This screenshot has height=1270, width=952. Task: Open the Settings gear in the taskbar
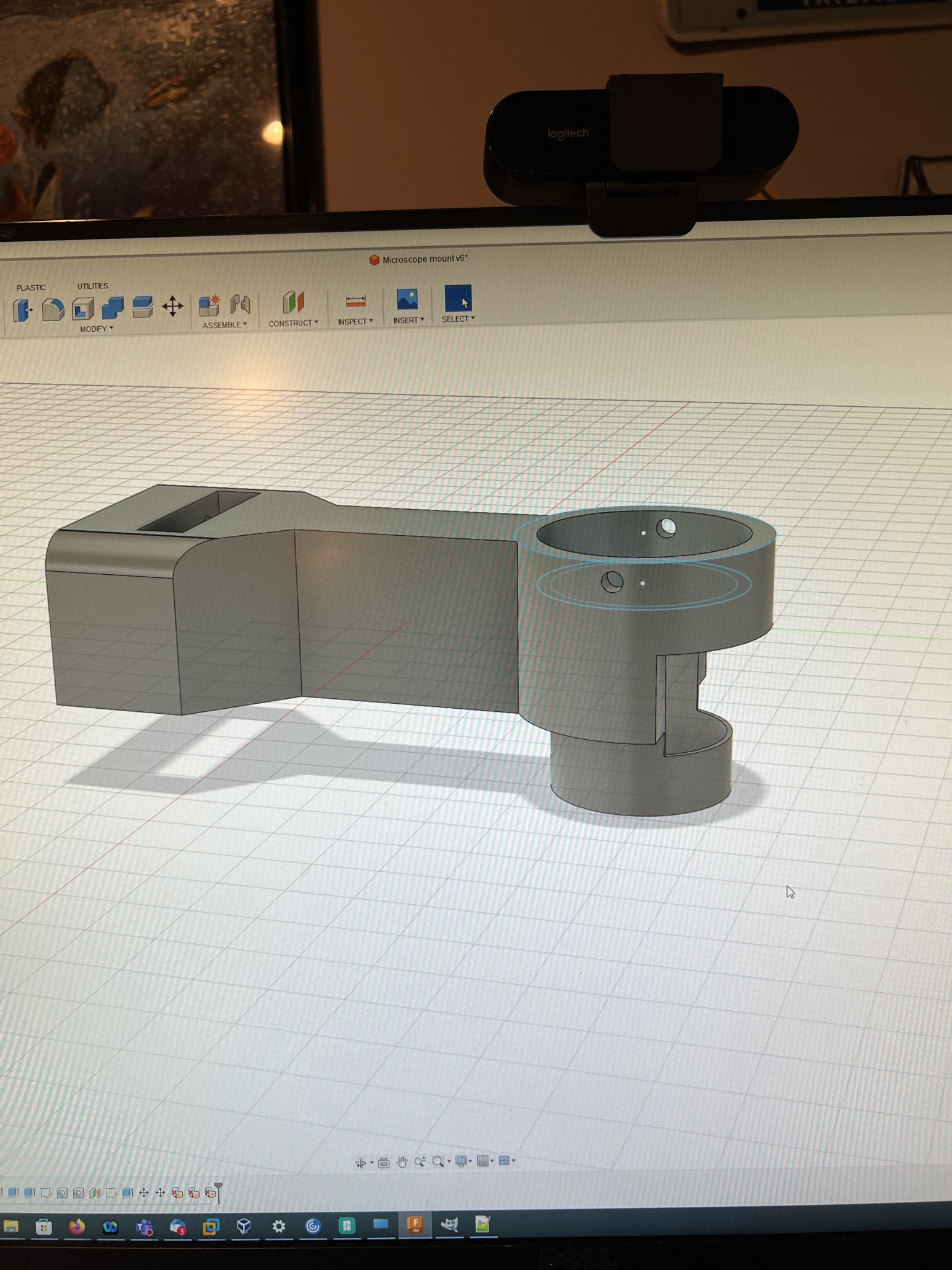[x=279, y=1226]
